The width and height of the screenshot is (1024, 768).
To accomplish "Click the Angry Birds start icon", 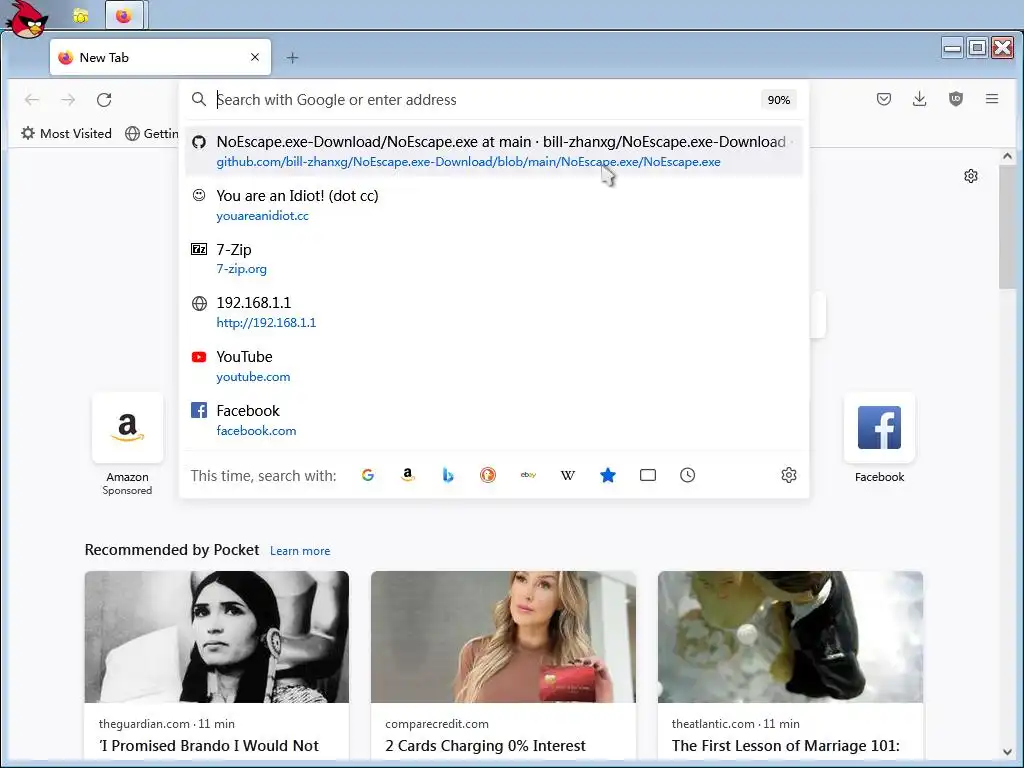I will point(27,20).
